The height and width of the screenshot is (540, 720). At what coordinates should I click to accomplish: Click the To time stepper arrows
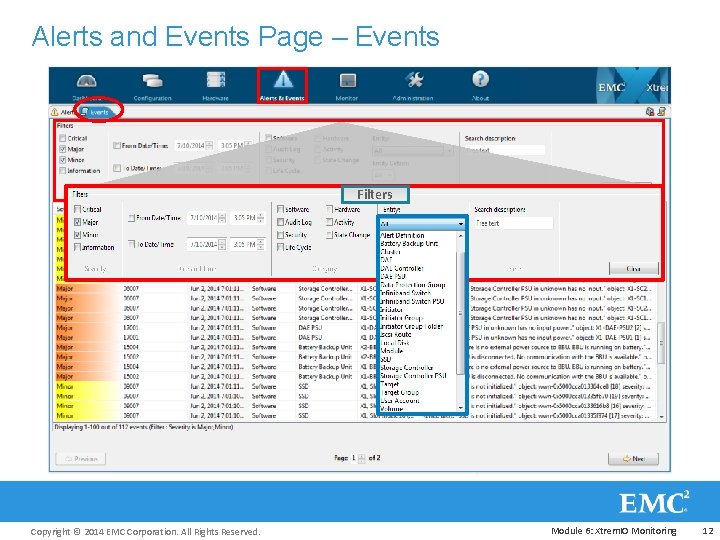coord(261,245)
